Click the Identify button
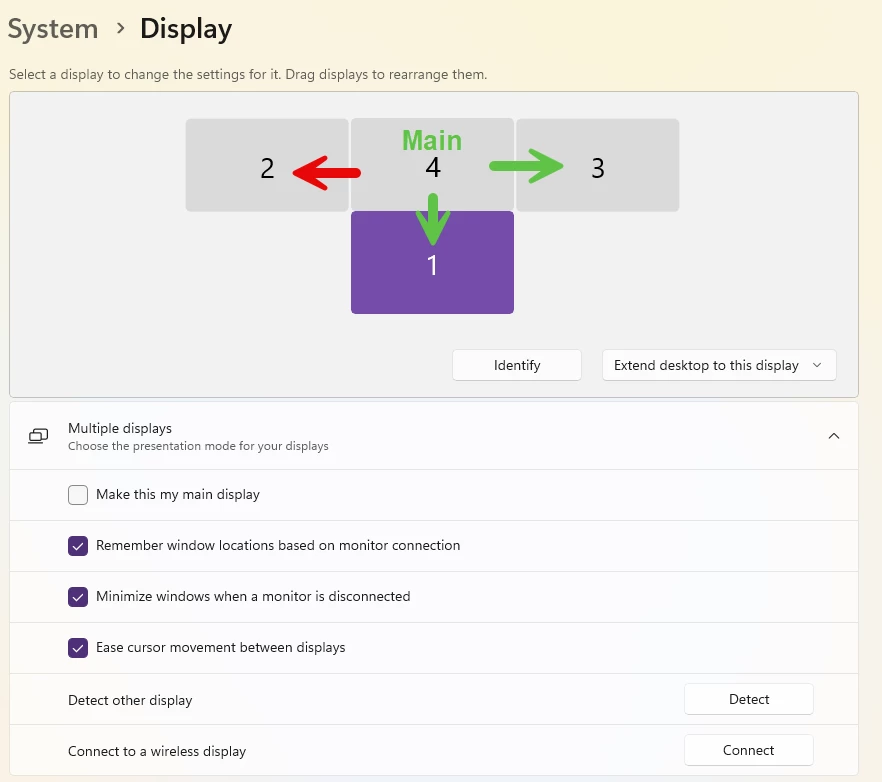882x782 pixels. pos(516,365)
